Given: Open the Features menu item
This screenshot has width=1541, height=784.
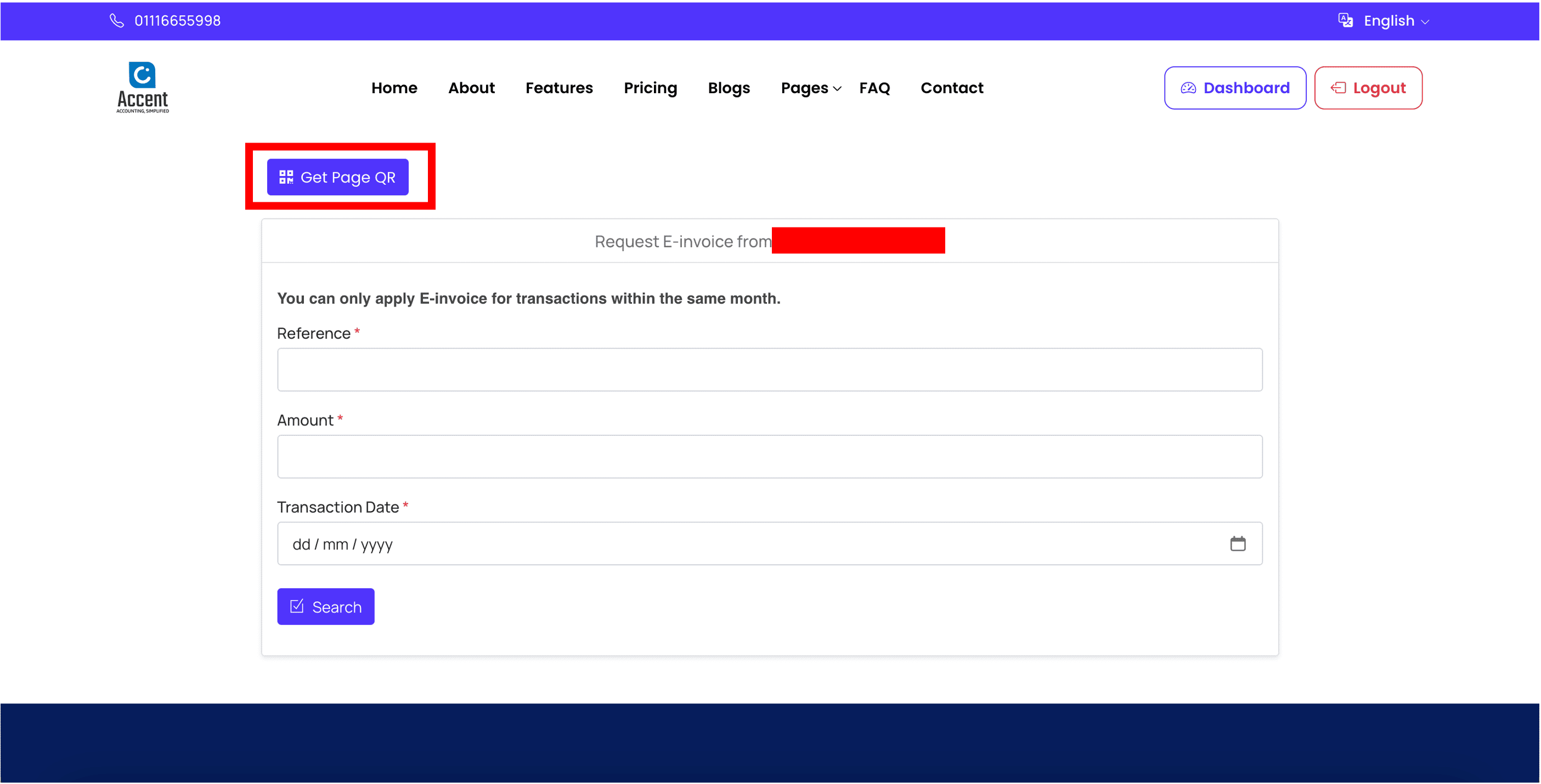Looking at the screenshot, I should [558, 88].
